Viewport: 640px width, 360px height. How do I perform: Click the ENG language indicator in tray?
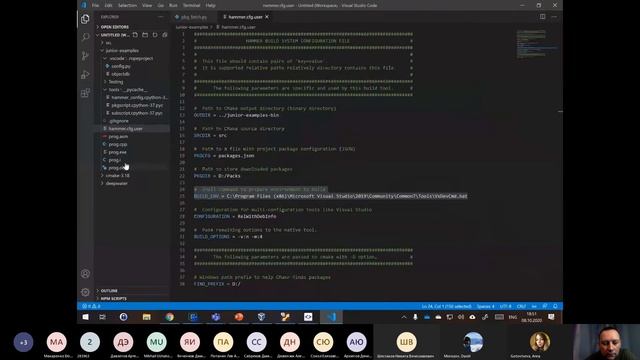point(513,317)
